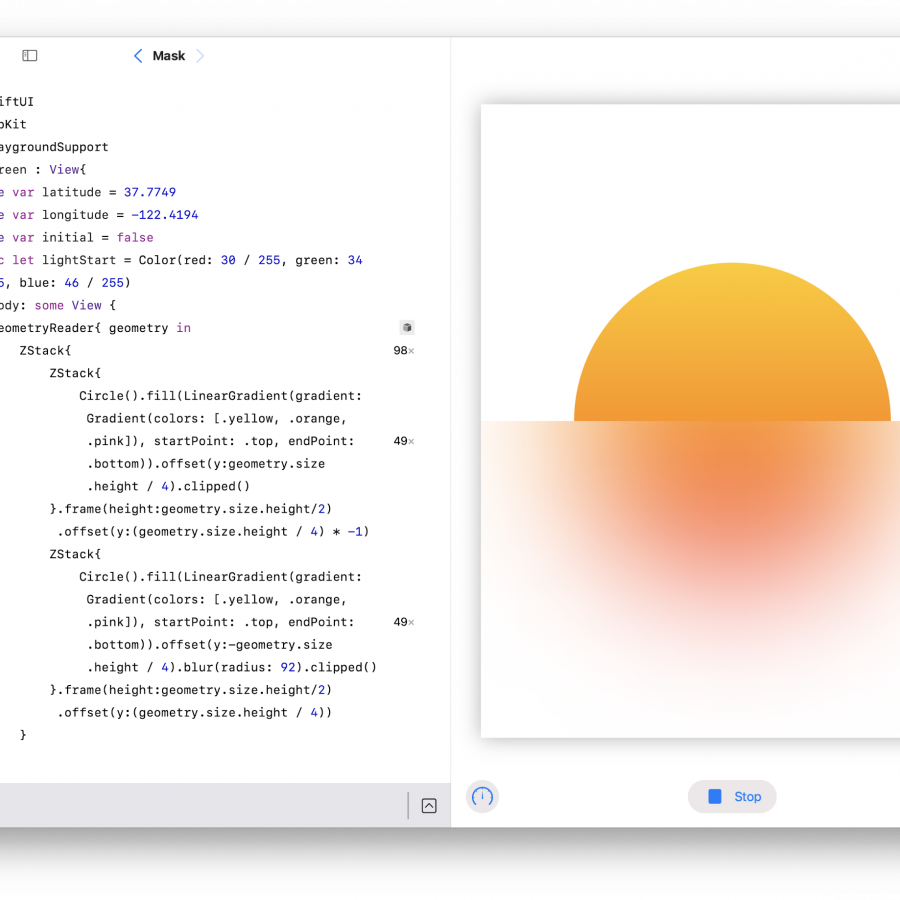Open the sidebar panel
Viewport: 900px width, 900px height.
click(x=29, y=55)
